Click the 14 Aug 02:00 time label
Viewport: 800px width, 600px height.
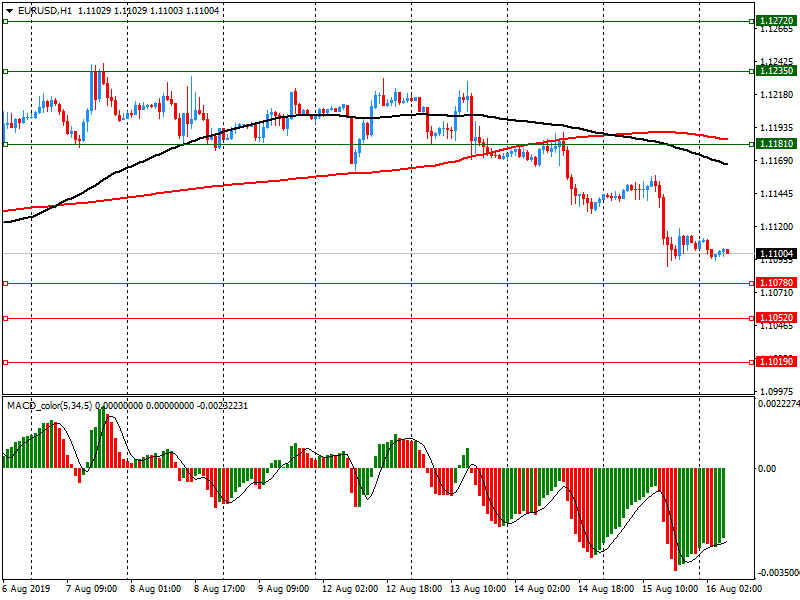542,589
